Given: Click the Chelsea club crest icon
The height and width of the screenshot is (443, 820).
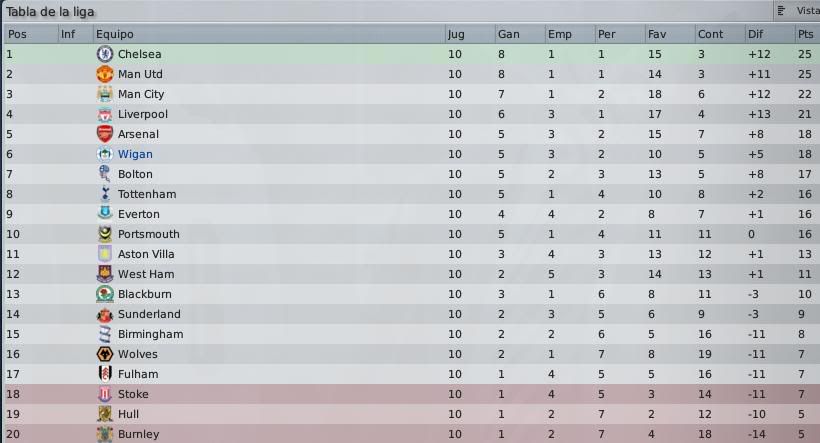Looking at the screenshot, I should (x=105, y=54).
